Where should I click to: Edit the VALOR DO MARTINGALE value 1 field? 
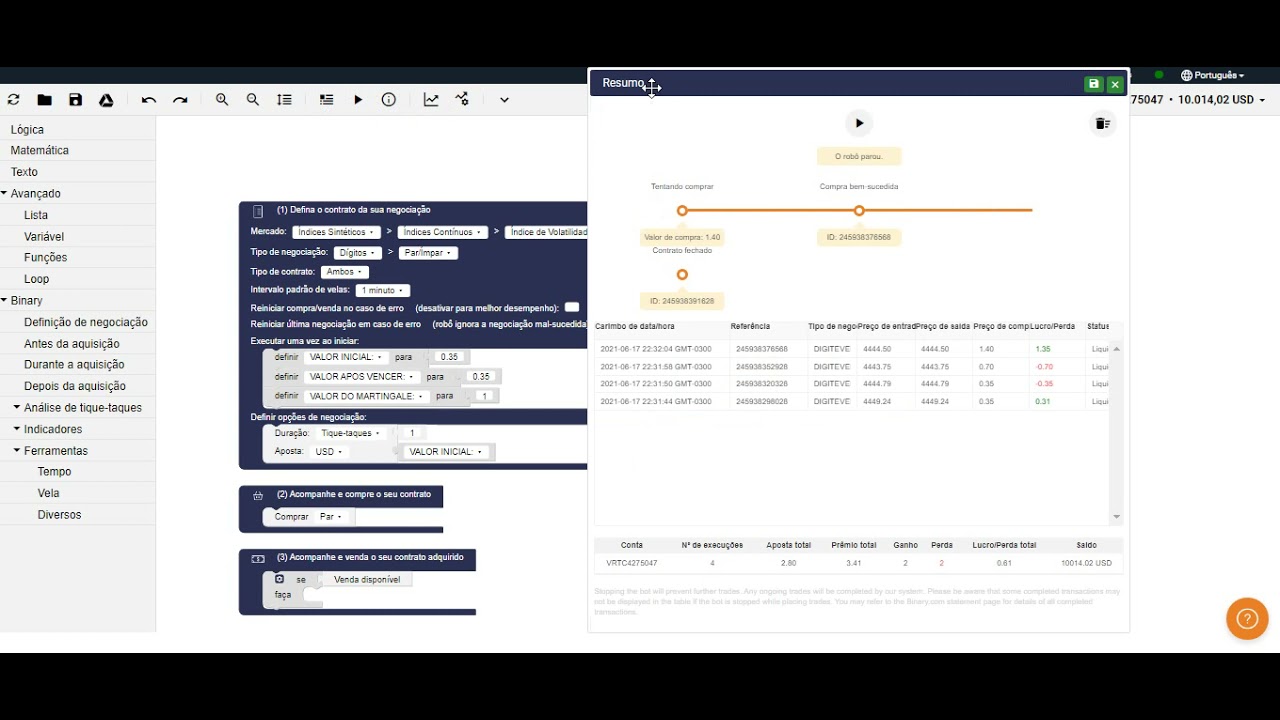coord(485,396)
